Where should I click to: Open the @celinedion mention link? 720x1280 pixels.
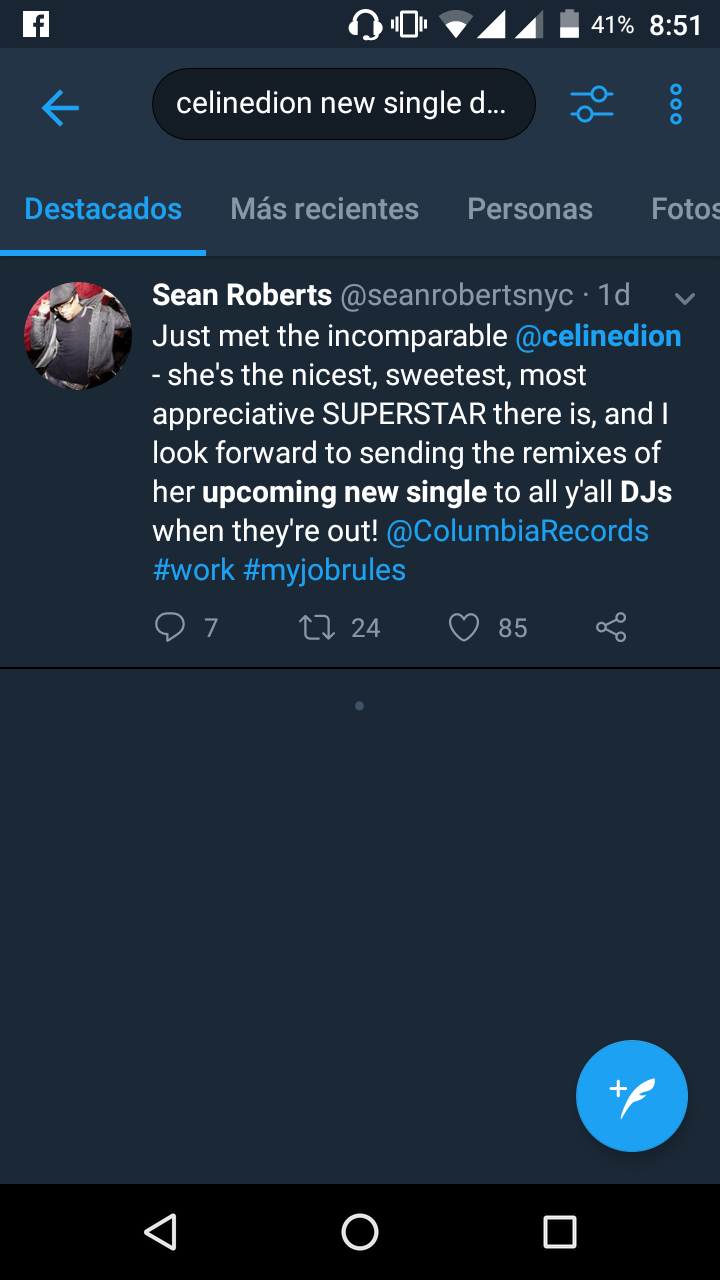(598, 336)
